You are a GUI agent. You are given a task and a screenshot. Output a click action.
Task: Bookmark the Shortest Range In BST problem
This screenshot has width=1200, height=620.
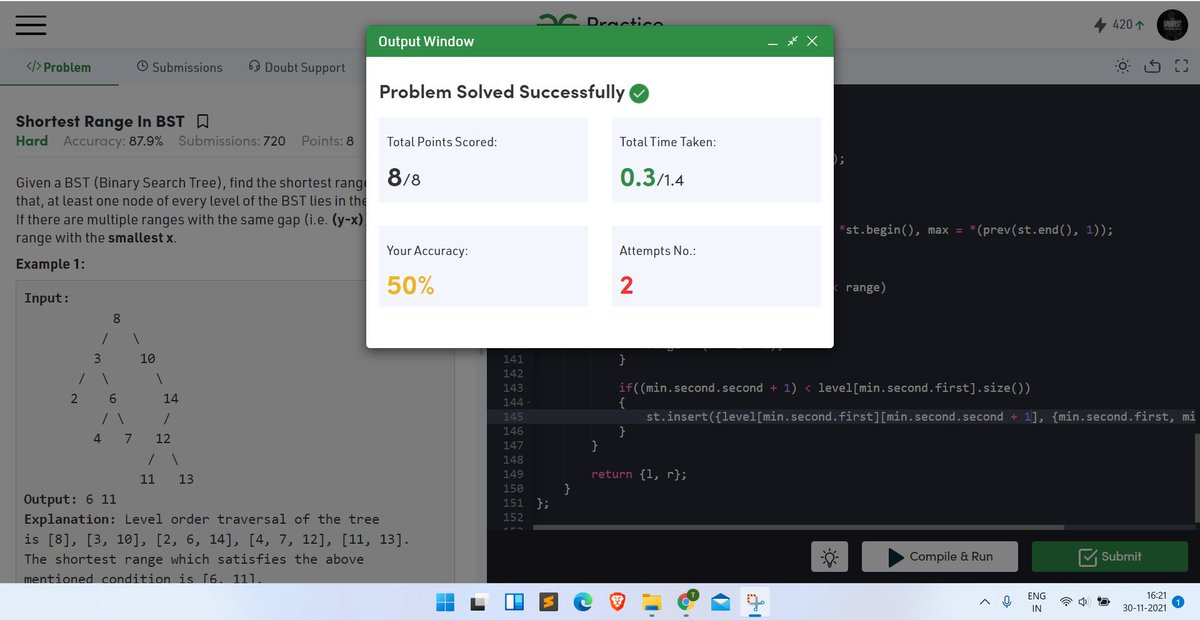(202, 120)
